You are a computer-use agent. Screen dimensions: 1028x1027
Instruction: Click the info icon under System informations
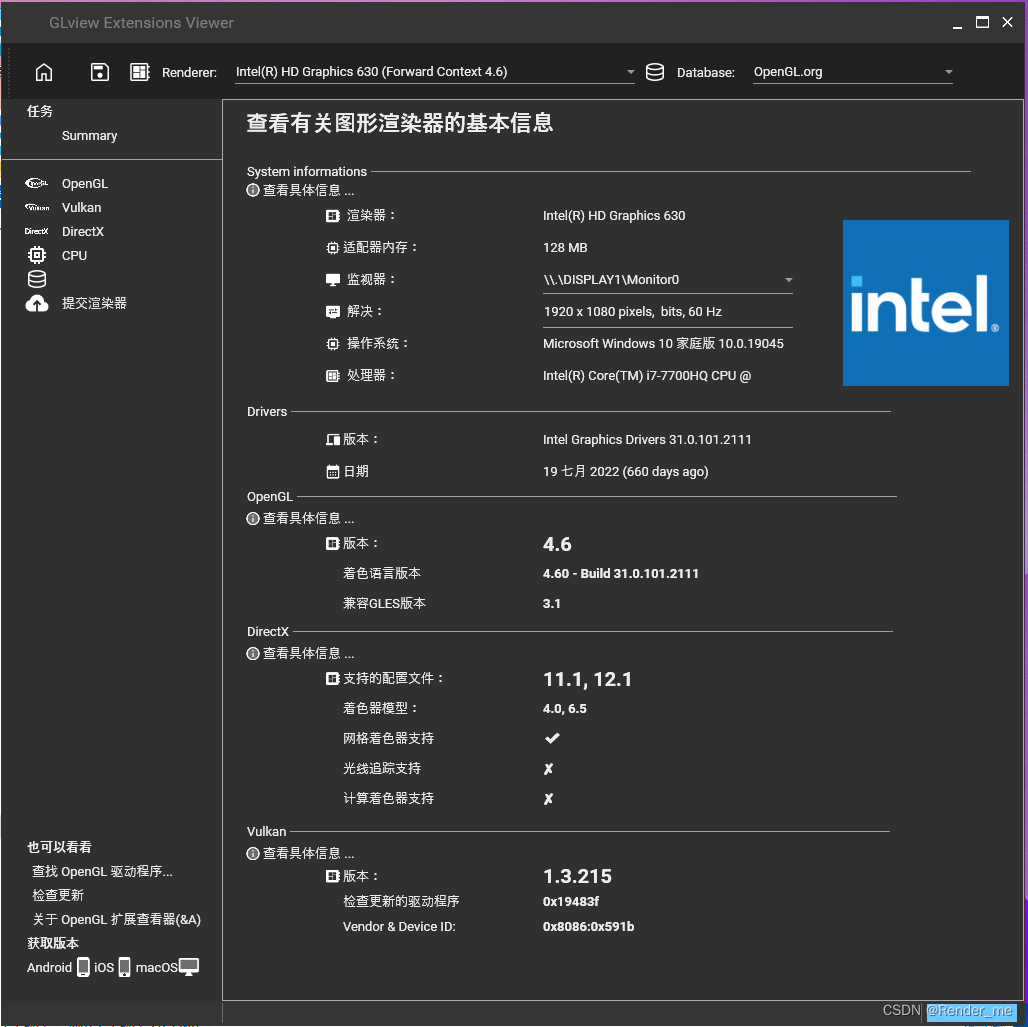tap(252, 190)
